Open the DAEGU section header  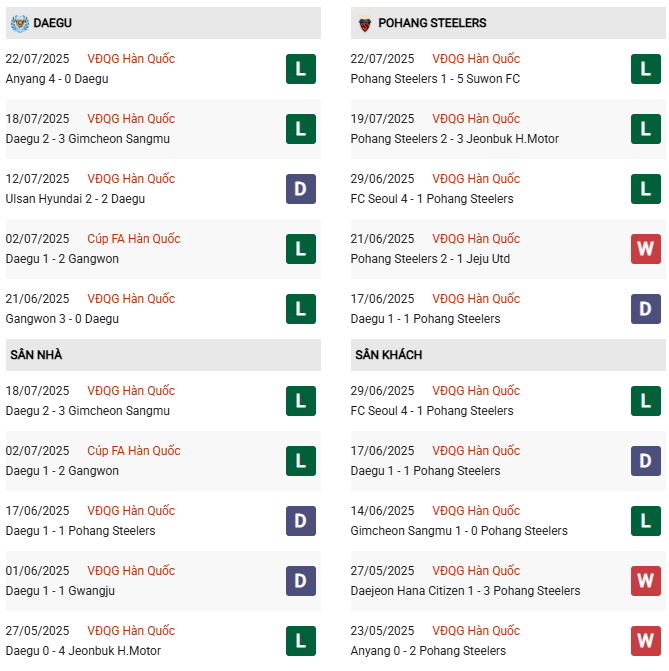point(53,23)
